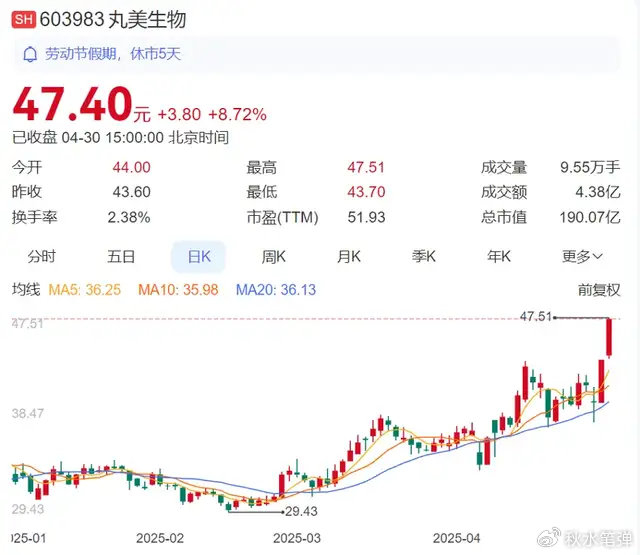Tap the 总市值 value 190.07亿

tap(590, 217)
